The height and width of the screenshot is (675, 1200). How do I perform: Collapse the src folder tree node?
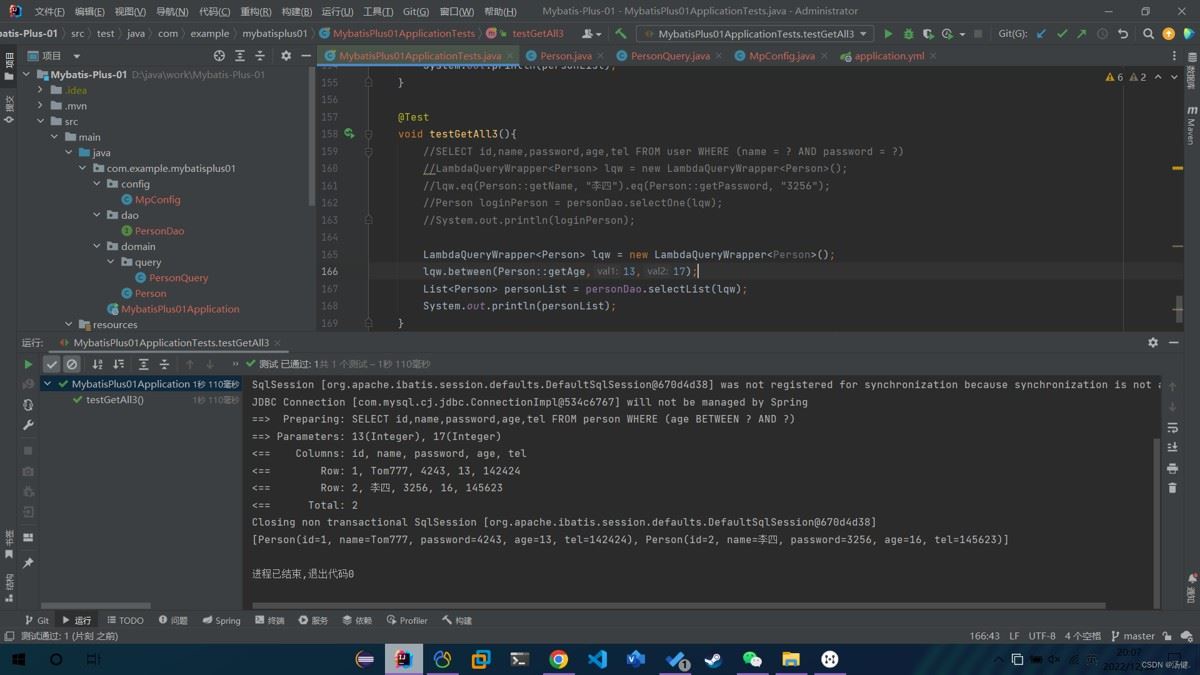click(x=41, y=121)
